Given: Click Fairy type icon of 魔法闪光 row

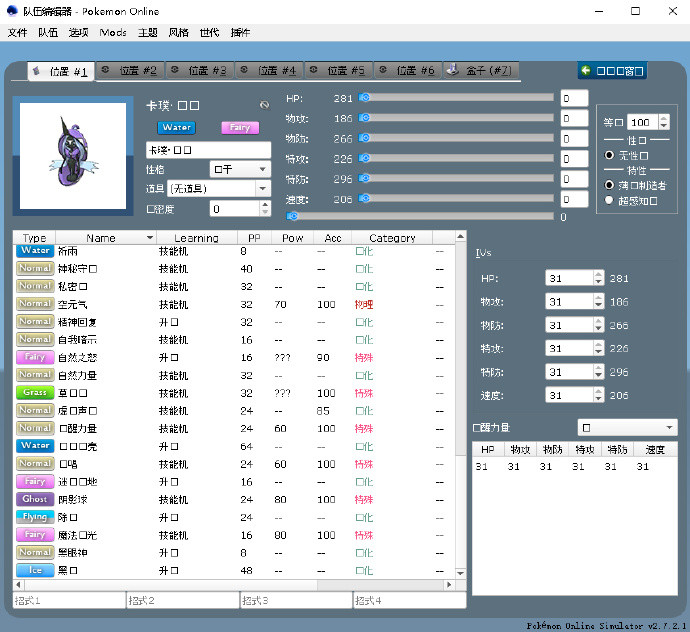Looking at the screenshot, I should [x=35, y=534].
